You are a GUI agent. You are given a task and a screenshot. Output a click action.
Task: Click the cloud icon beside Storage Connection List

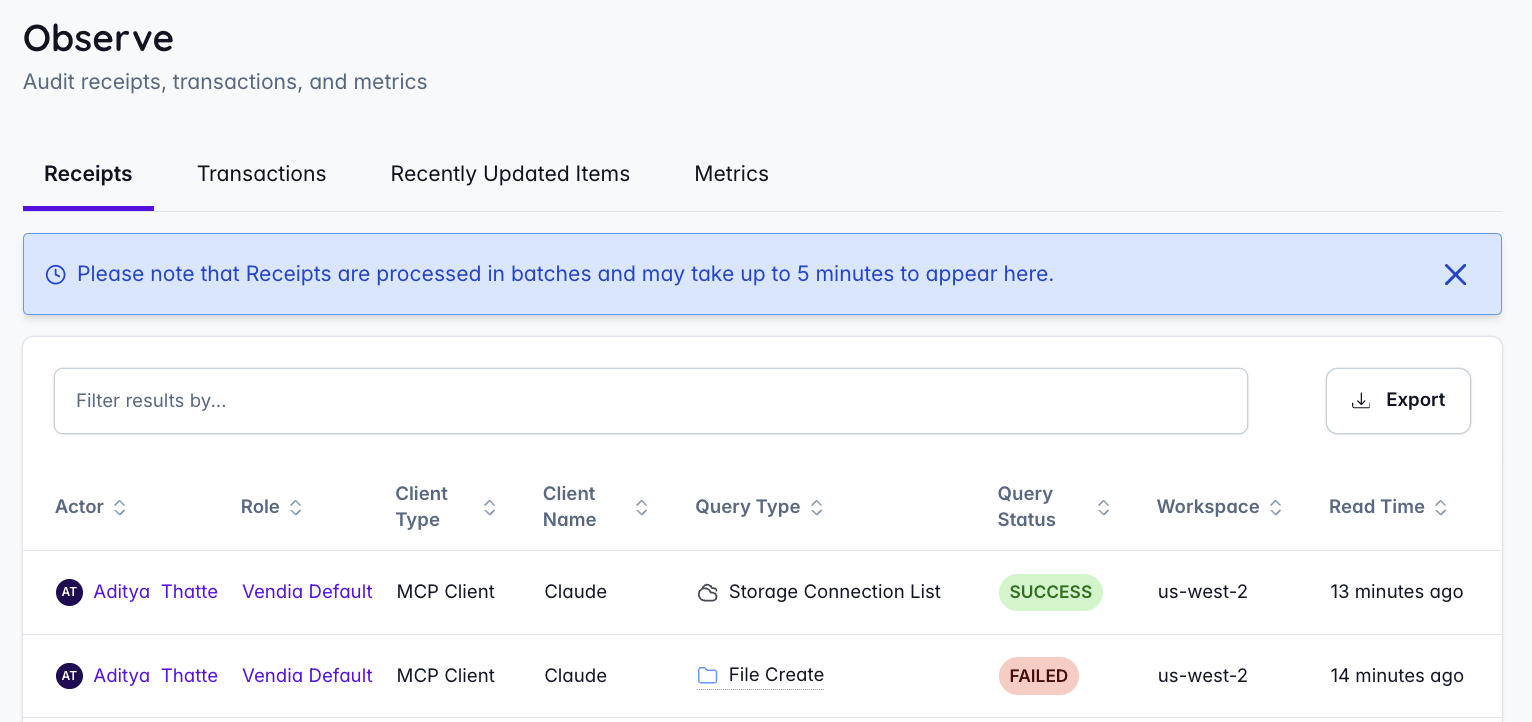[707, 593]
